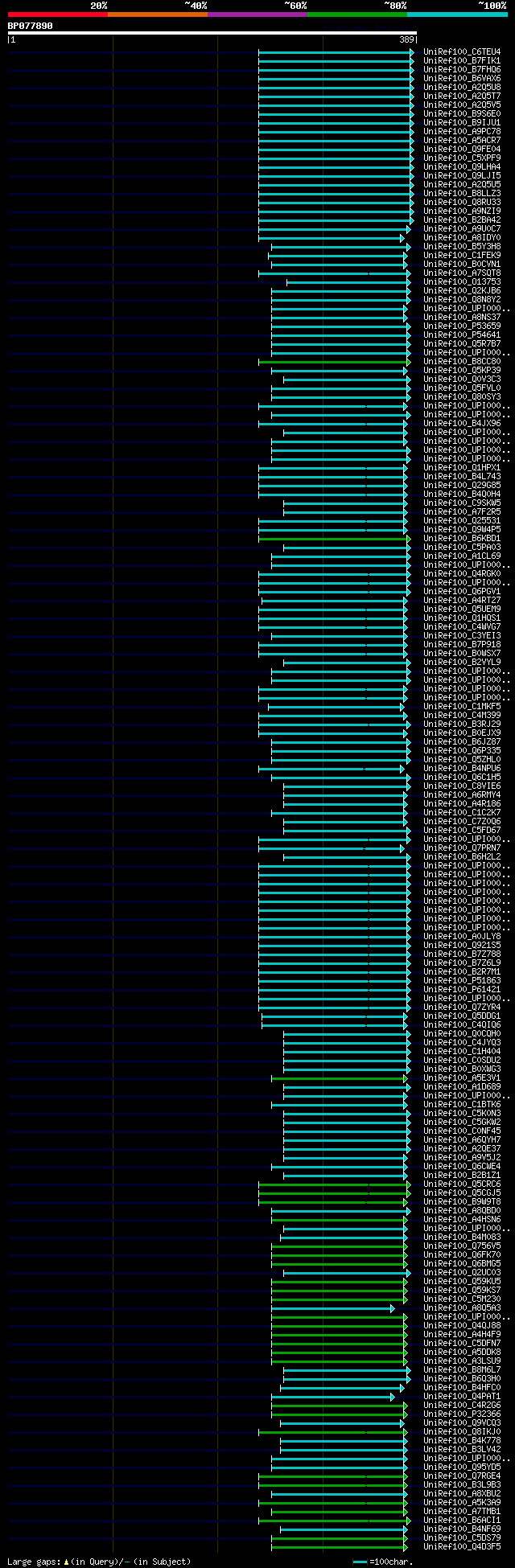
Task: Click the red 20% identity legend segment
Action: click(x=58, y=14)
